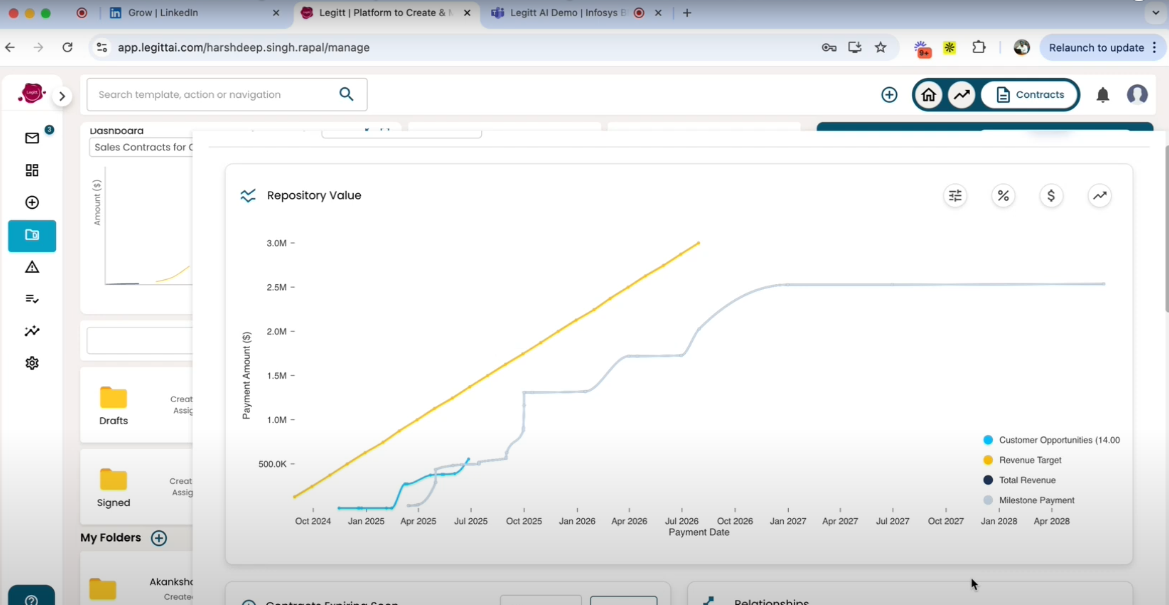Open the analytics line chart sidebar icon
Image resolution: width=1169 pixels, height=605 pixels.
(32, 330)
